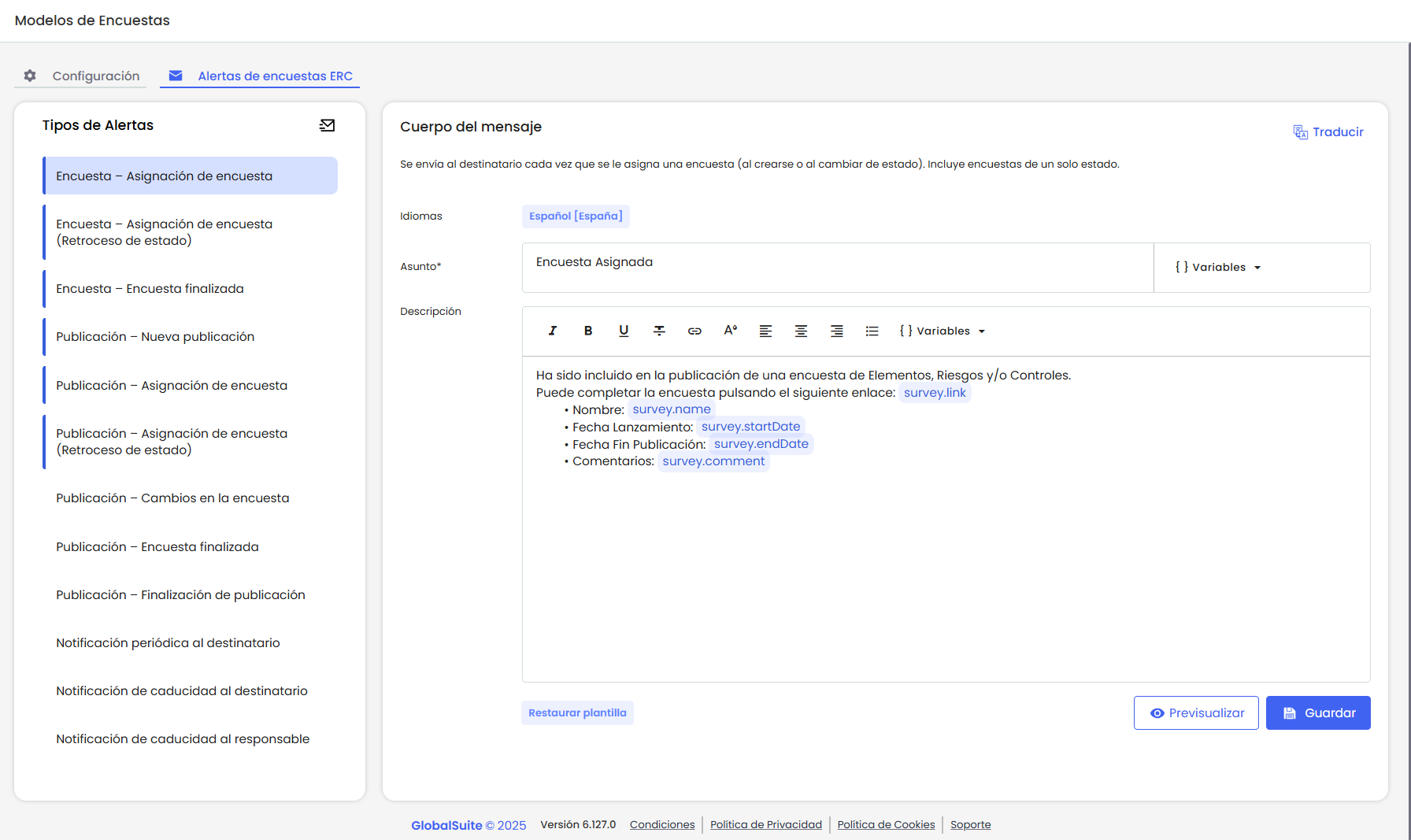
Task: Apply italic formatting in description toolbar
Action: 553,331
